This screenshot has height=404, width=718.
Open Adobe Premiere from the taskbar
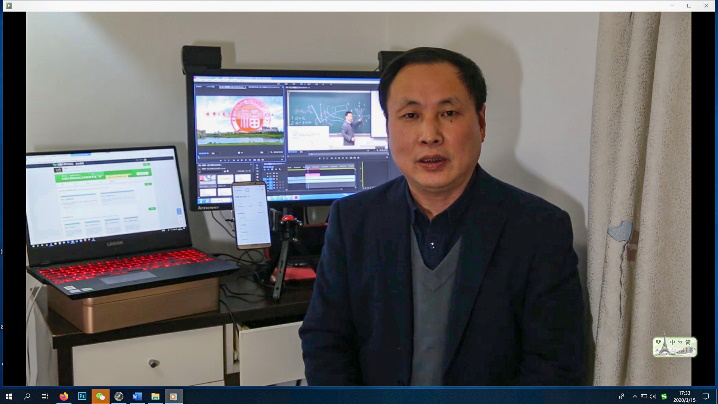82,396
